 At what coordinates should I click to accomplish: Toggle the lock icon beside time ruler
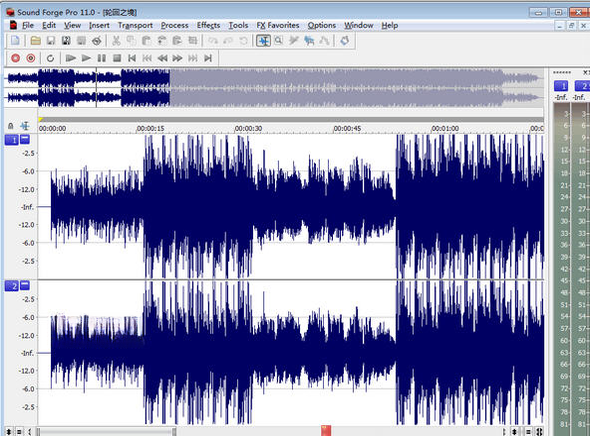point(11,126)
